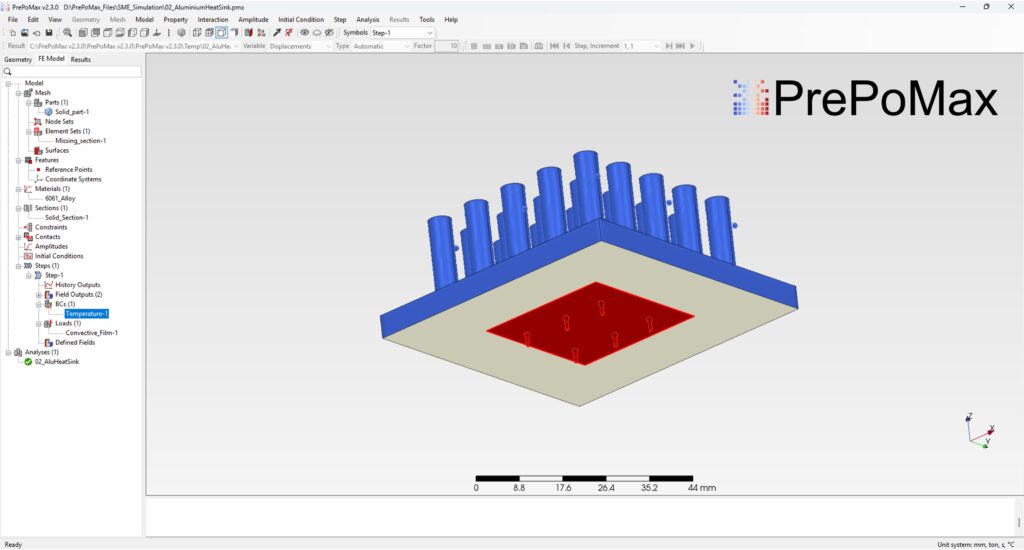Screen dimensions: 1024x550
Task: Click the query/measure arrow tool icon
Action: [x=276, y=33]
